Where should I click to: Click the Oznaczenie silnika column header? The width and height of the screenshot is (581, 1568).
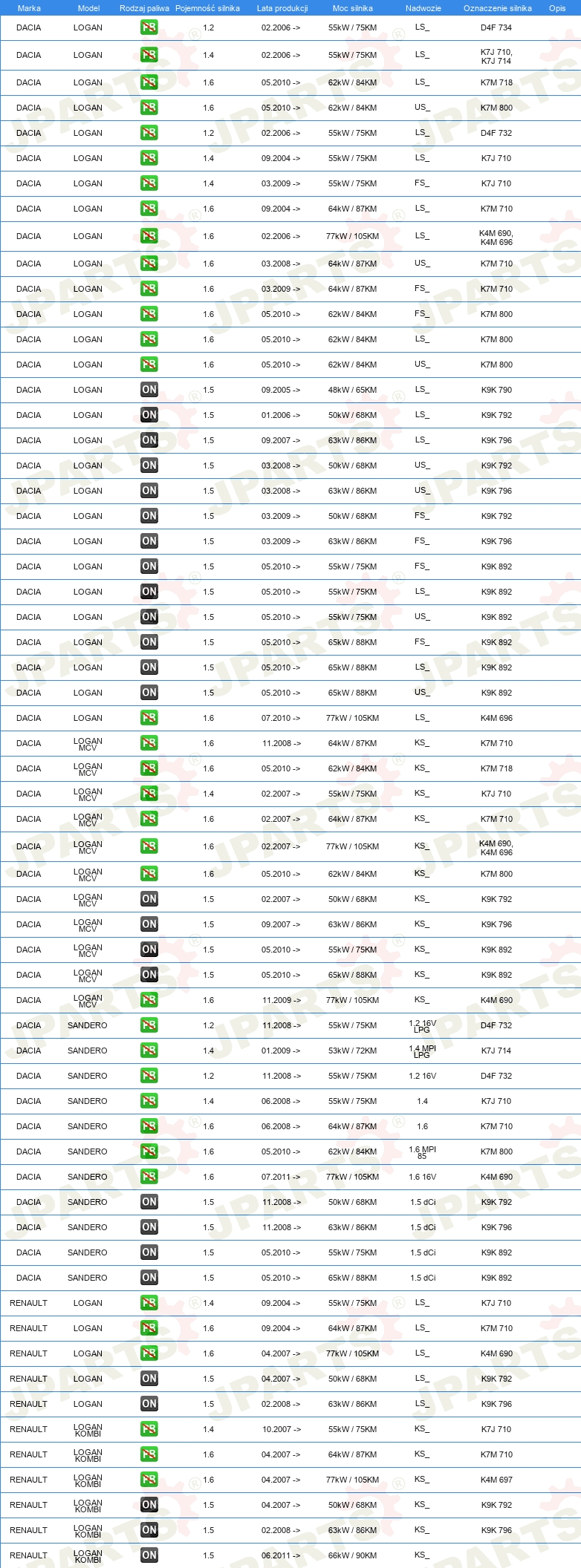498,8
